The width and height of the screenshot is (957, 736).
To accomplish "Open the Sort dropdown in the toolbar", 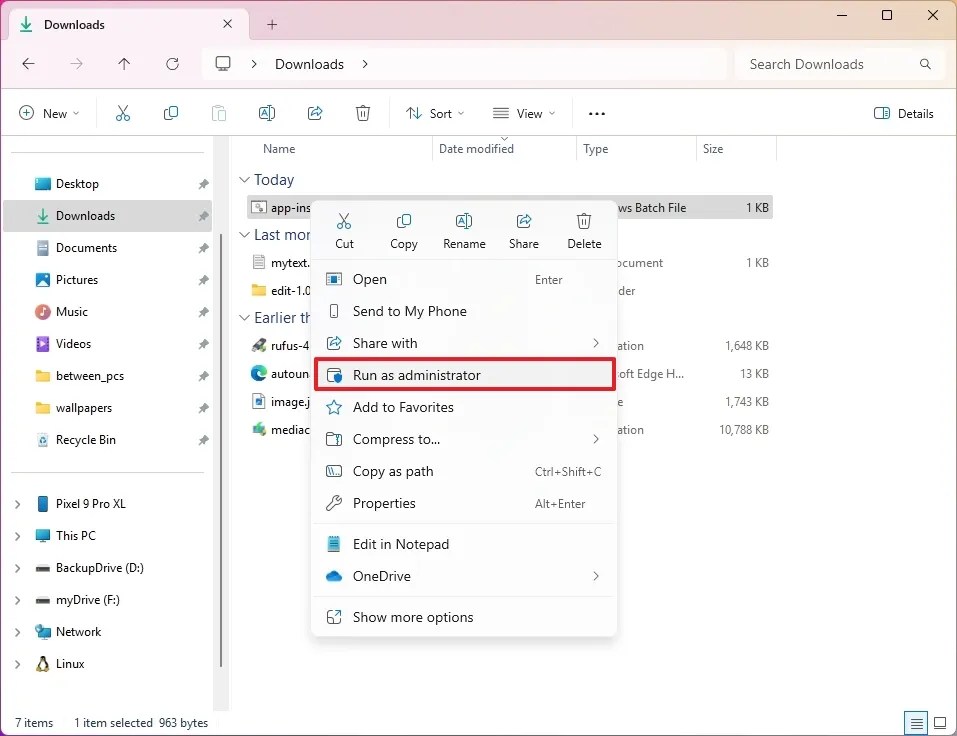I will (x=434, y=113).
